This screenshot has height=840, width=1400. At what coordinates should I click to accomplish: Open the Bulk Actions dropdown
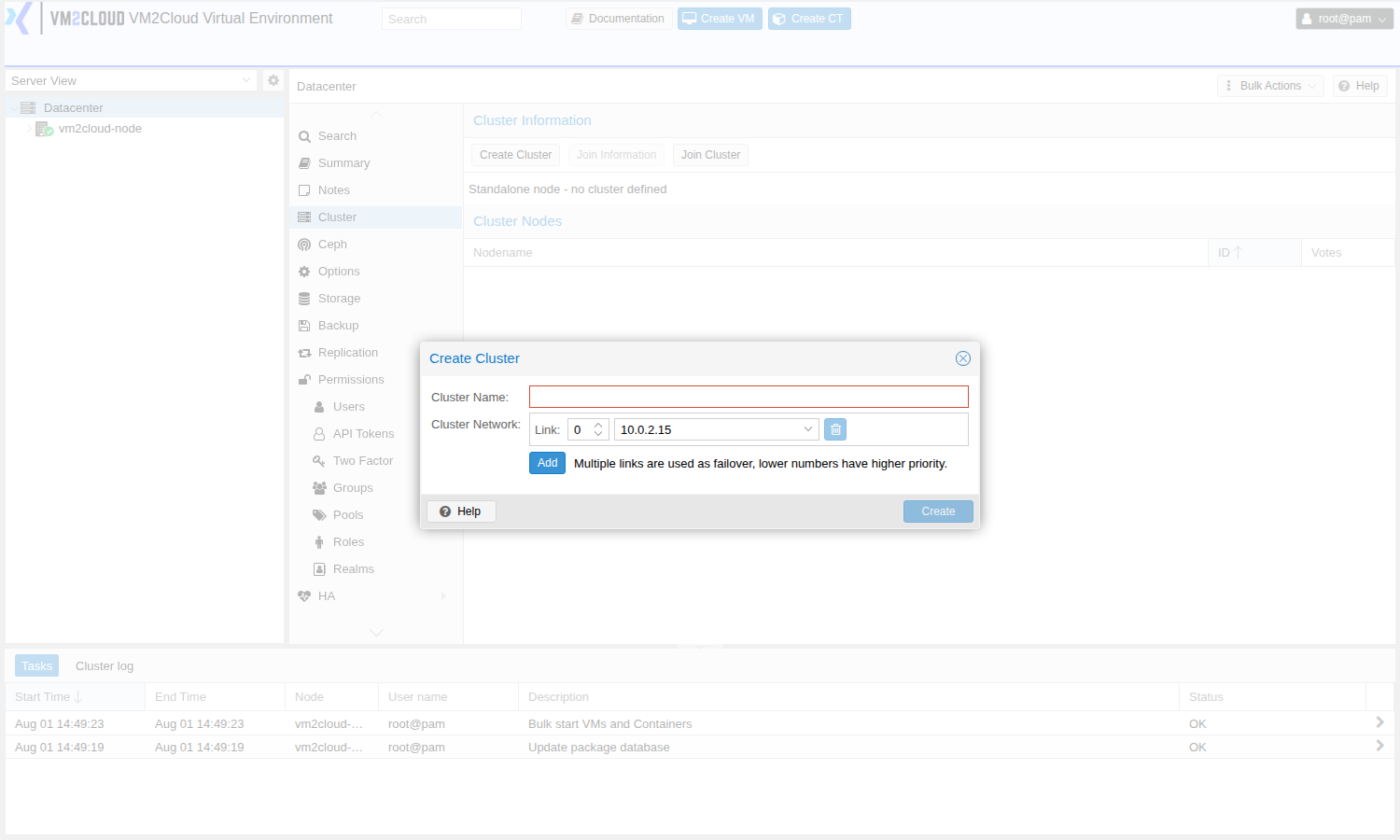coord(1270,86)
